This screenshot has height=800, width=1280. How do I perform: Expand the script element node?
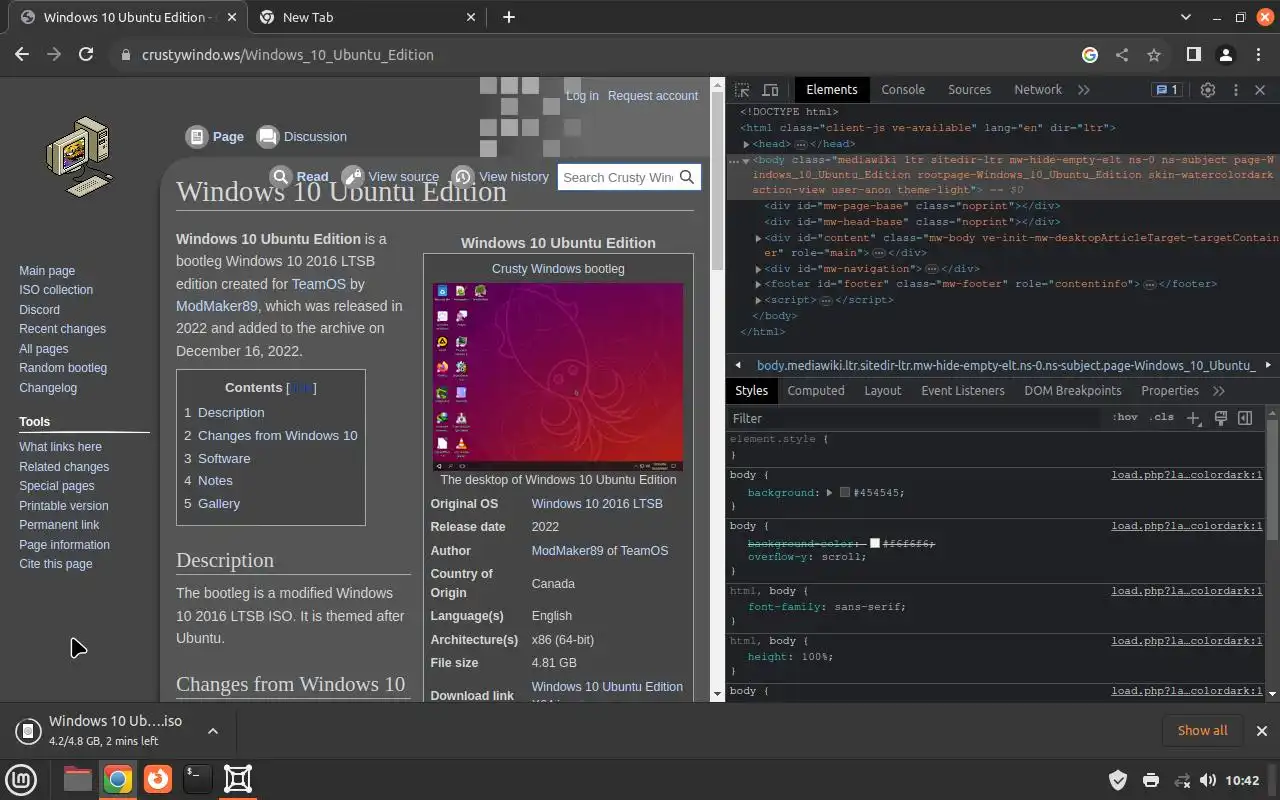[758, 300]
